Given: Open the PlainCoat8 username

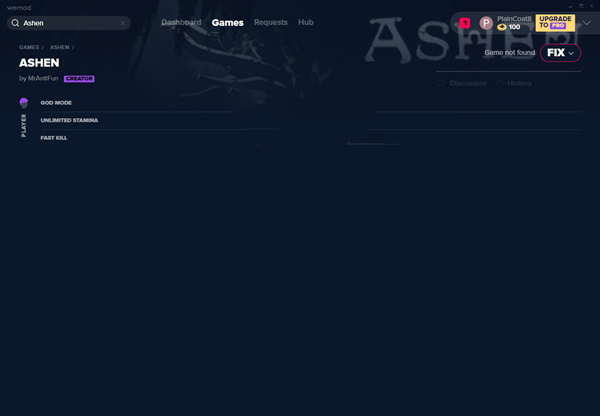Looking at the screenshot, I should click(514, 19).
